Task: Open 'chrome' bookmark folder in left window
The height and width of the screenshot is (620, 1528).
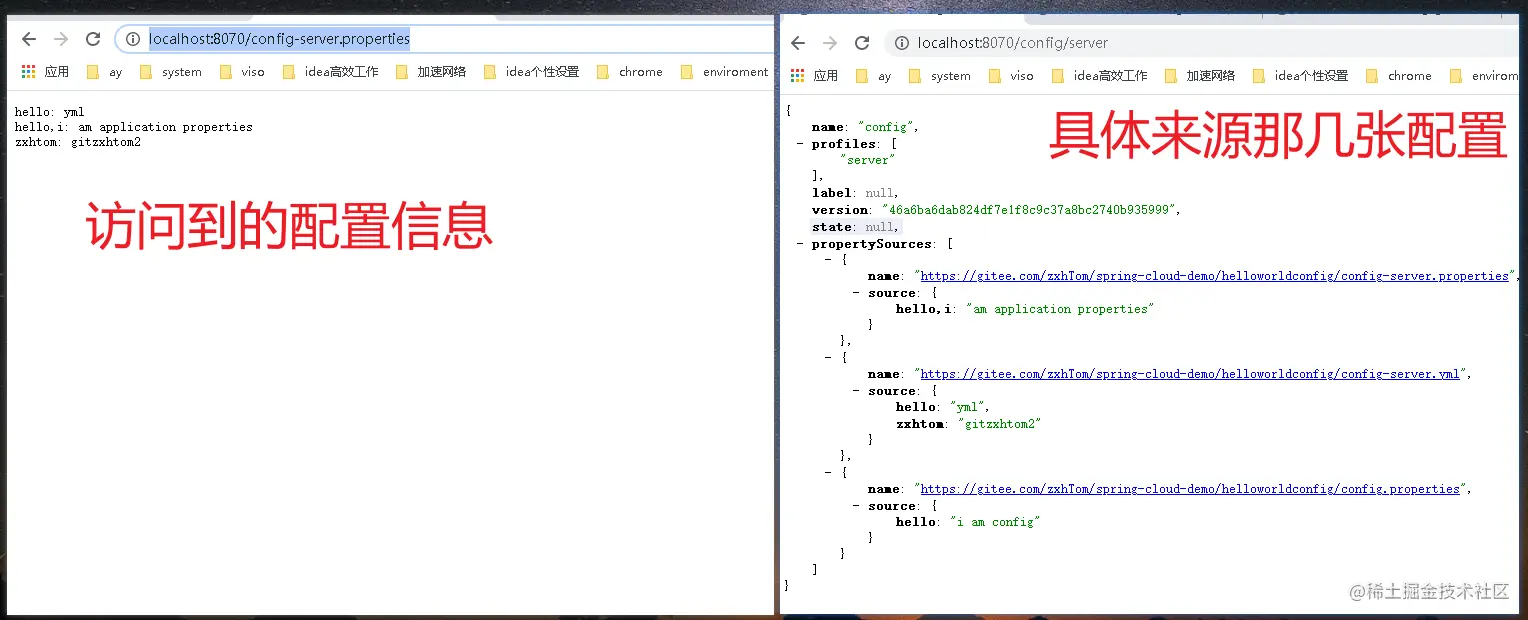Action: (630, 72)
